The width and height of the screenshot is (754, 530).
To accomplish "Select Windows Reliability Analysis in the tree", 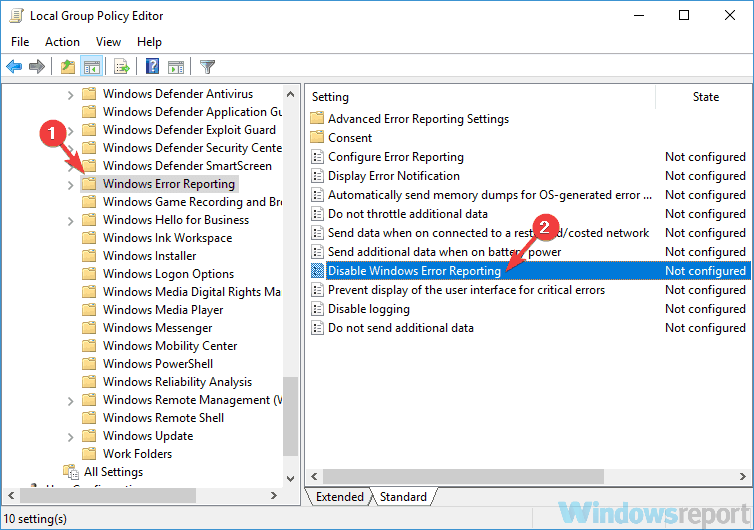I will (x=177, y=382).
